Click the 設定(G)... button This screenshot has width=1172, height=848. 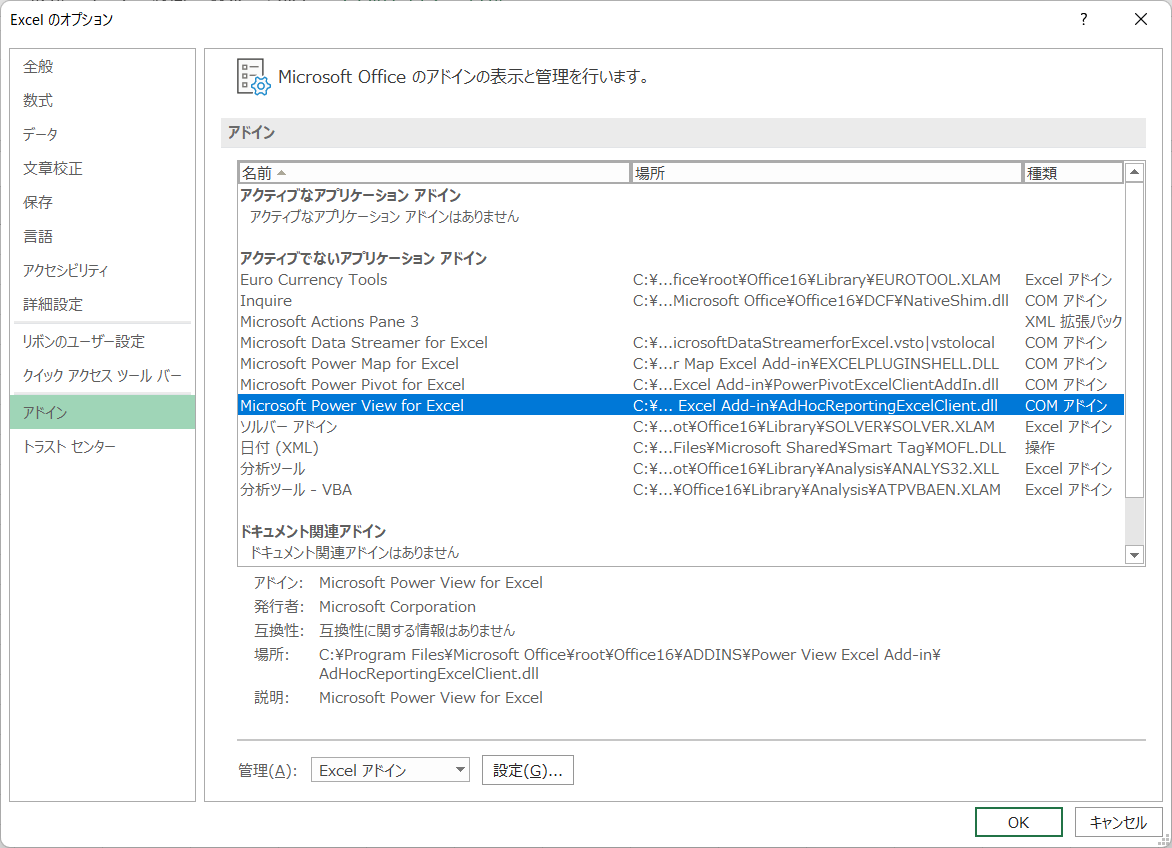pyautogui.click(x=528, y=770)
